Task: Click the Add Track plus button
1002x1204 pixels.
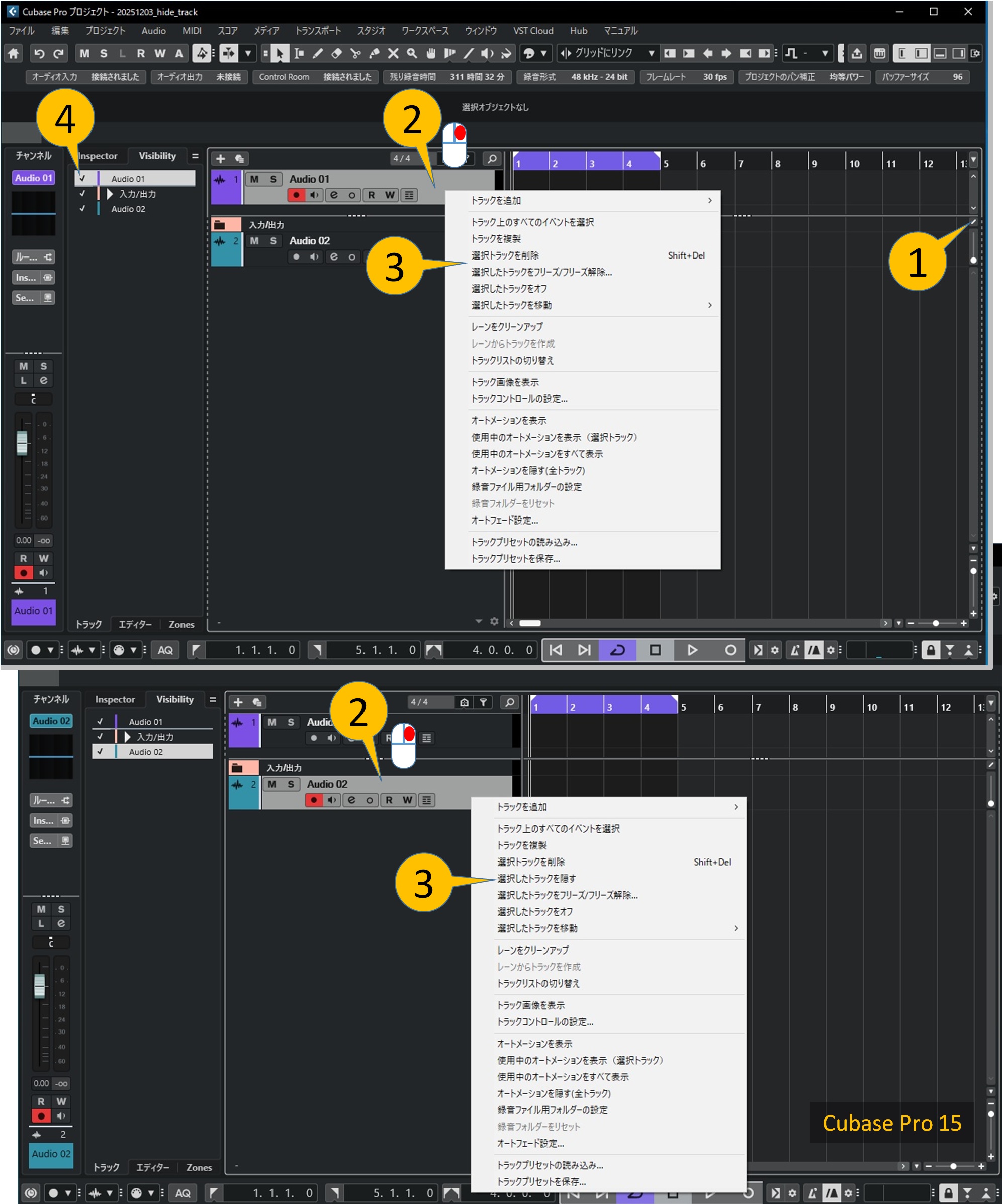Action: [x=220, y=159]
